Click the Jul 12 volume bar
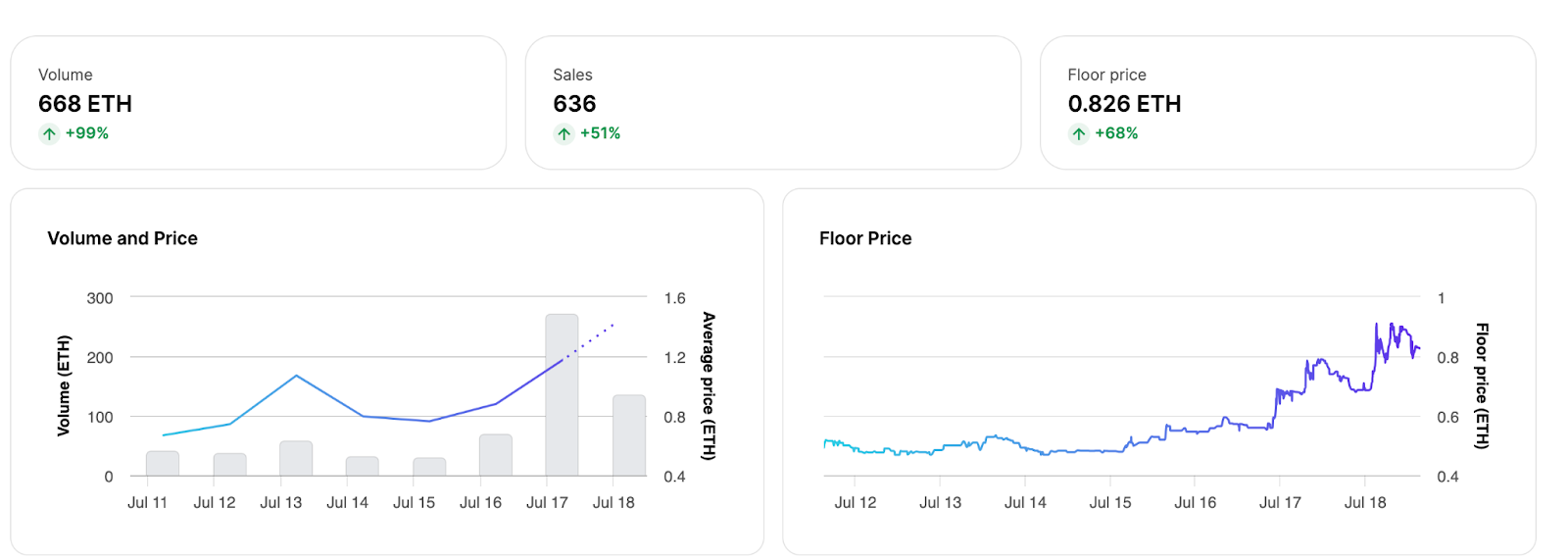This screenshot has width=1568, height=560. 229,465
